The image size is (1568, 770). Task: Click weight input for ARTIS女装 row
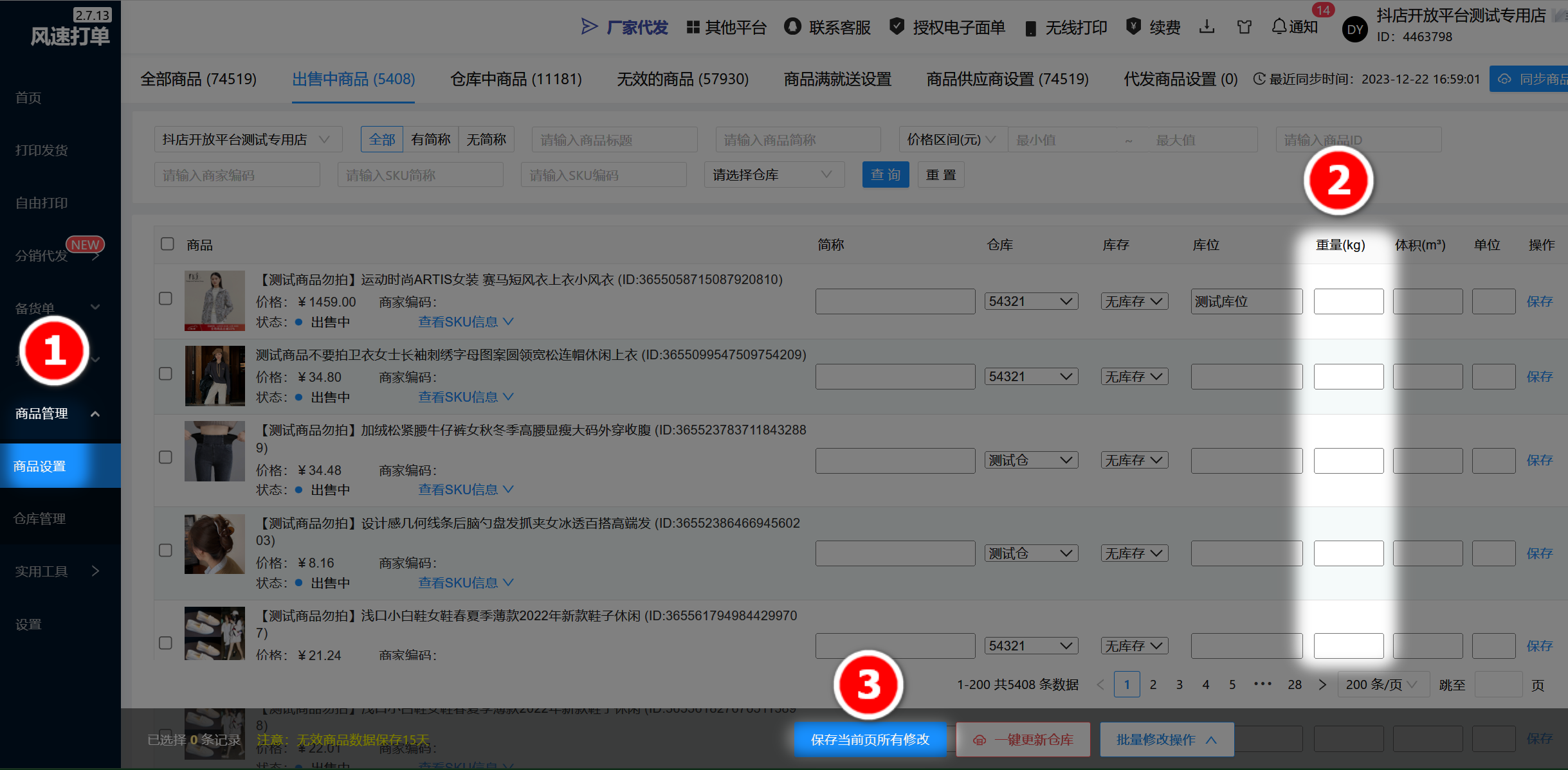tap(1349, 301)
